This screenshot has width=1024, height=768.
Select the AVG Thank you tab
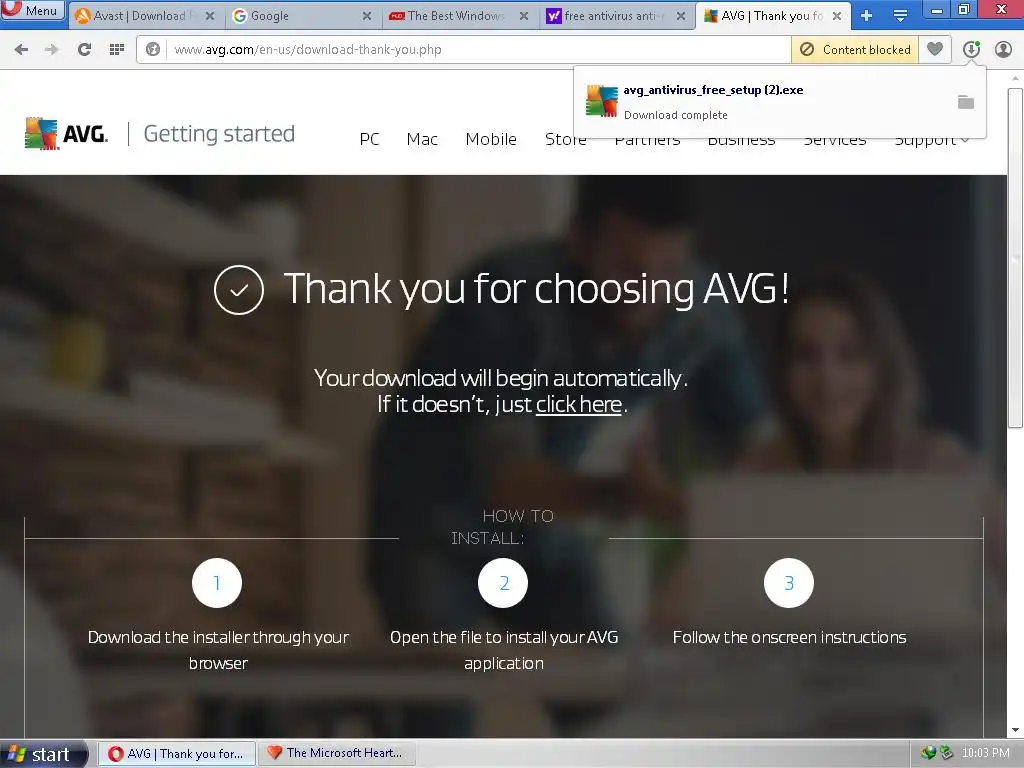coord(773,16)
